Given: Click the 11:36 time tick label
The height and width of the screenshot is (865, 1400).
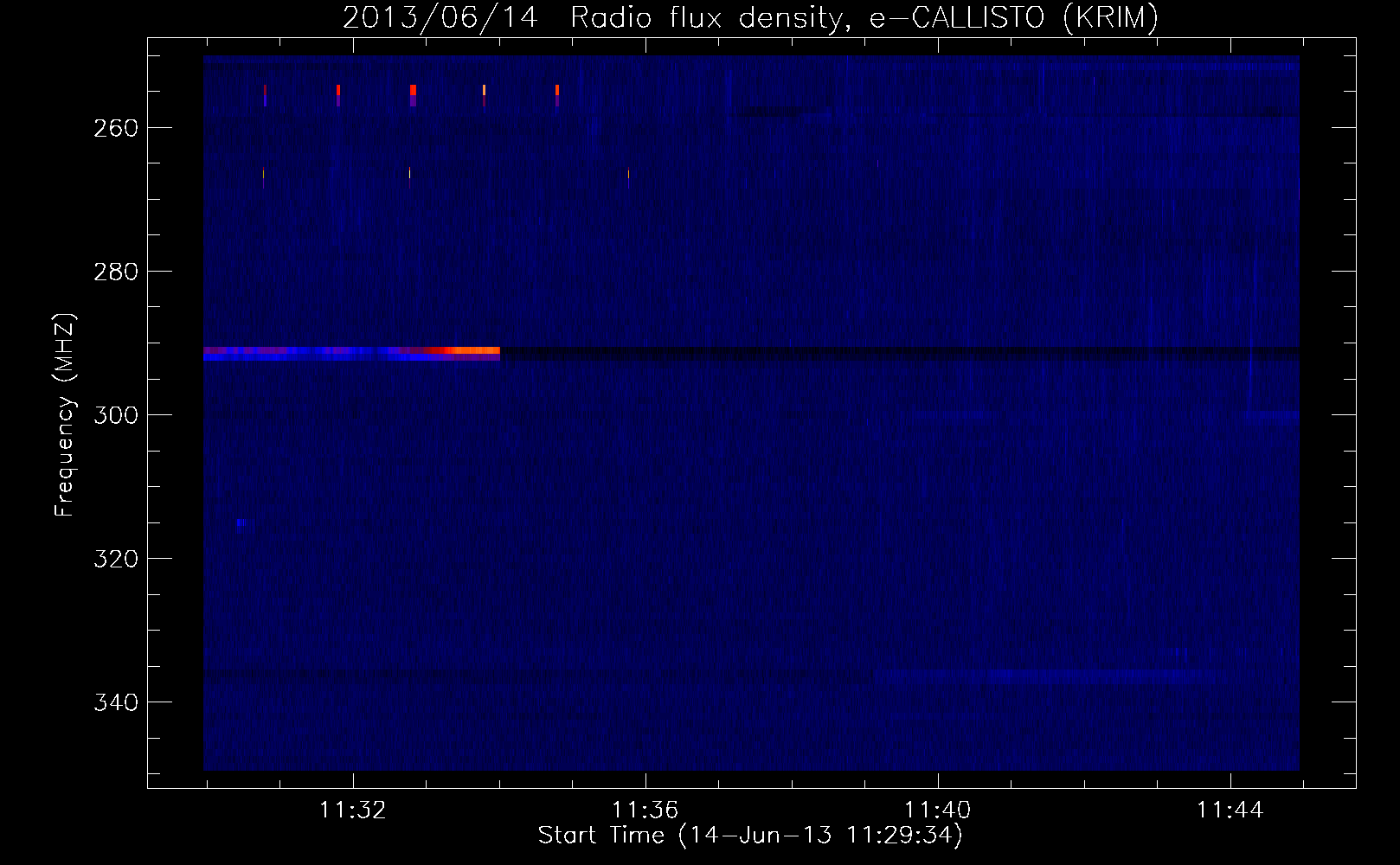Looking at the screenshot, I should (645, 811).
